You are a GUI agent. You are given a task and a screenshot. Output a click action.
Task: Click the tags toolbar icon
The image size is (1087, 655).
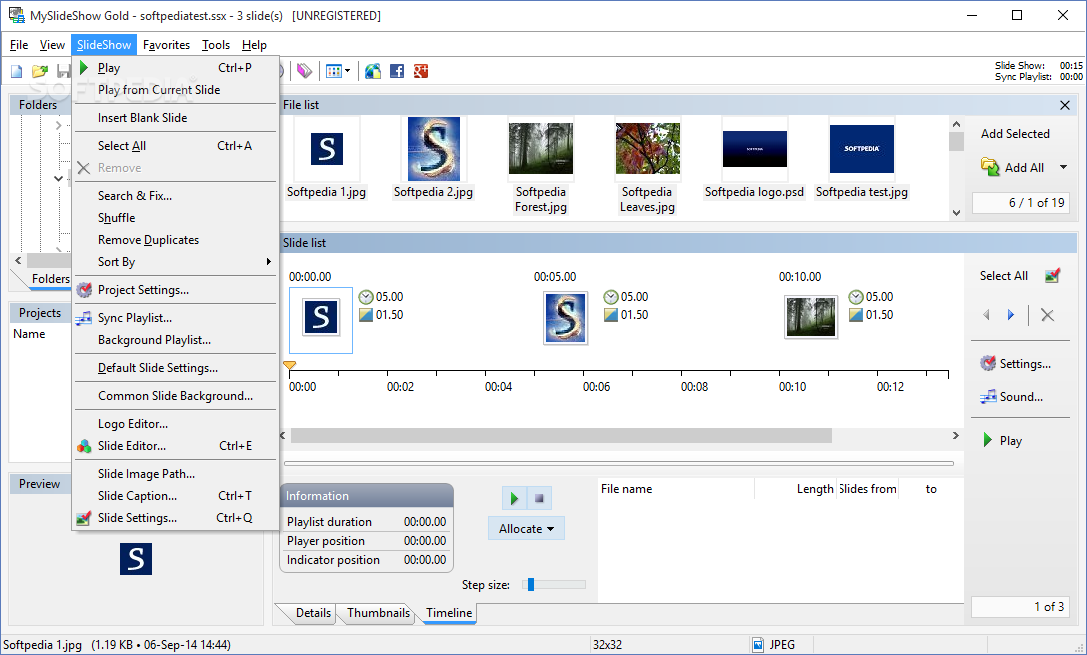[304, 71]
